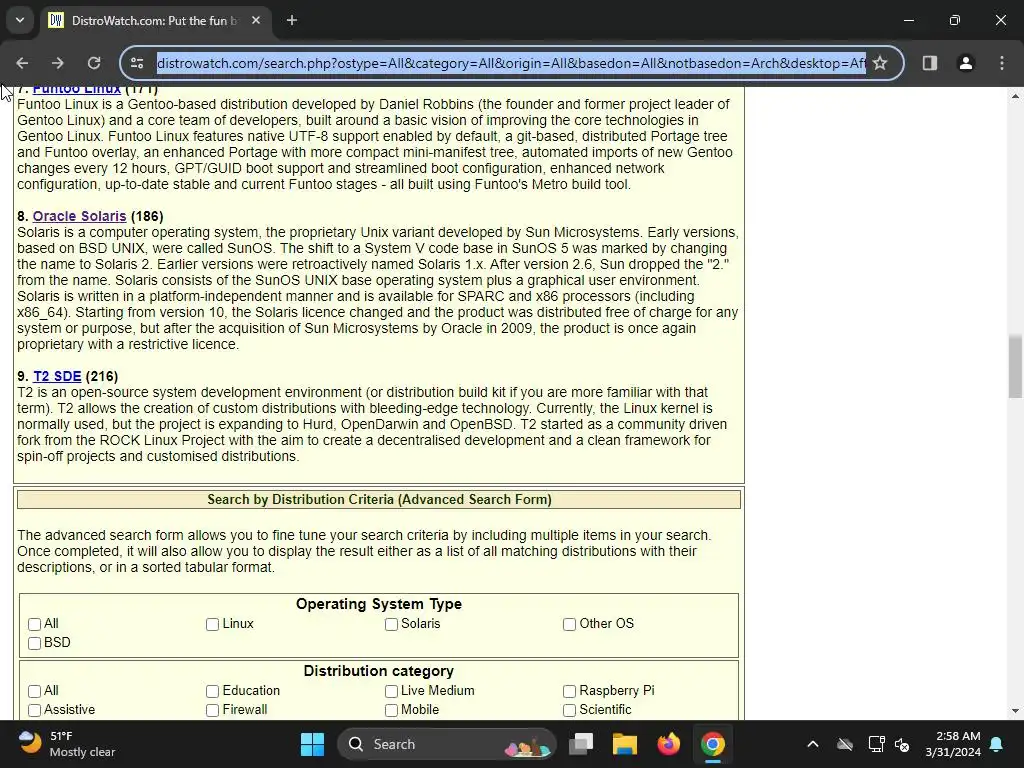Check the All operating system type box
Image resolution: width=1024 pixels, height=768 pixels.
click(35, 624)
